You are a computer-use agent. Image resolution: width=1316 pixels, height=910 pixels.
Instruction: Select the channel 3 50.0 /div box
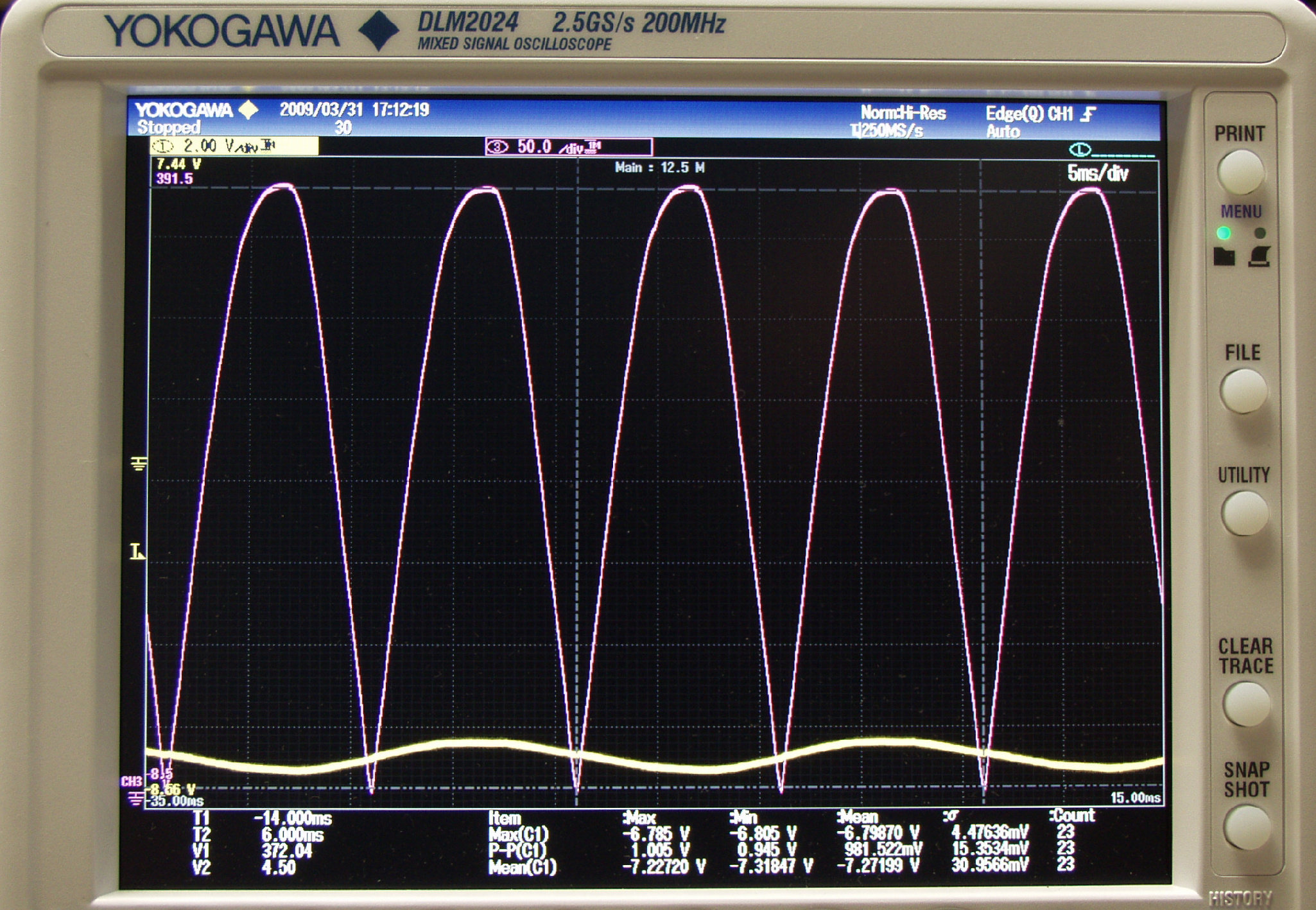pyautogui.click(x=569, y=147)
